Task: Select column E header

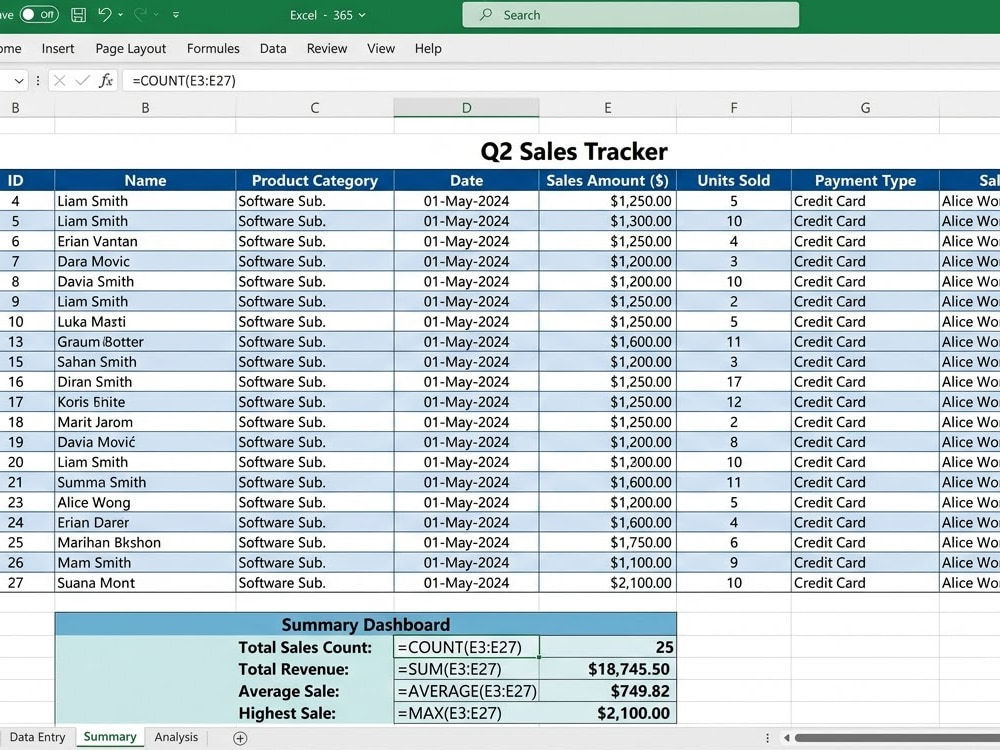Action: [x=608, y=108]
